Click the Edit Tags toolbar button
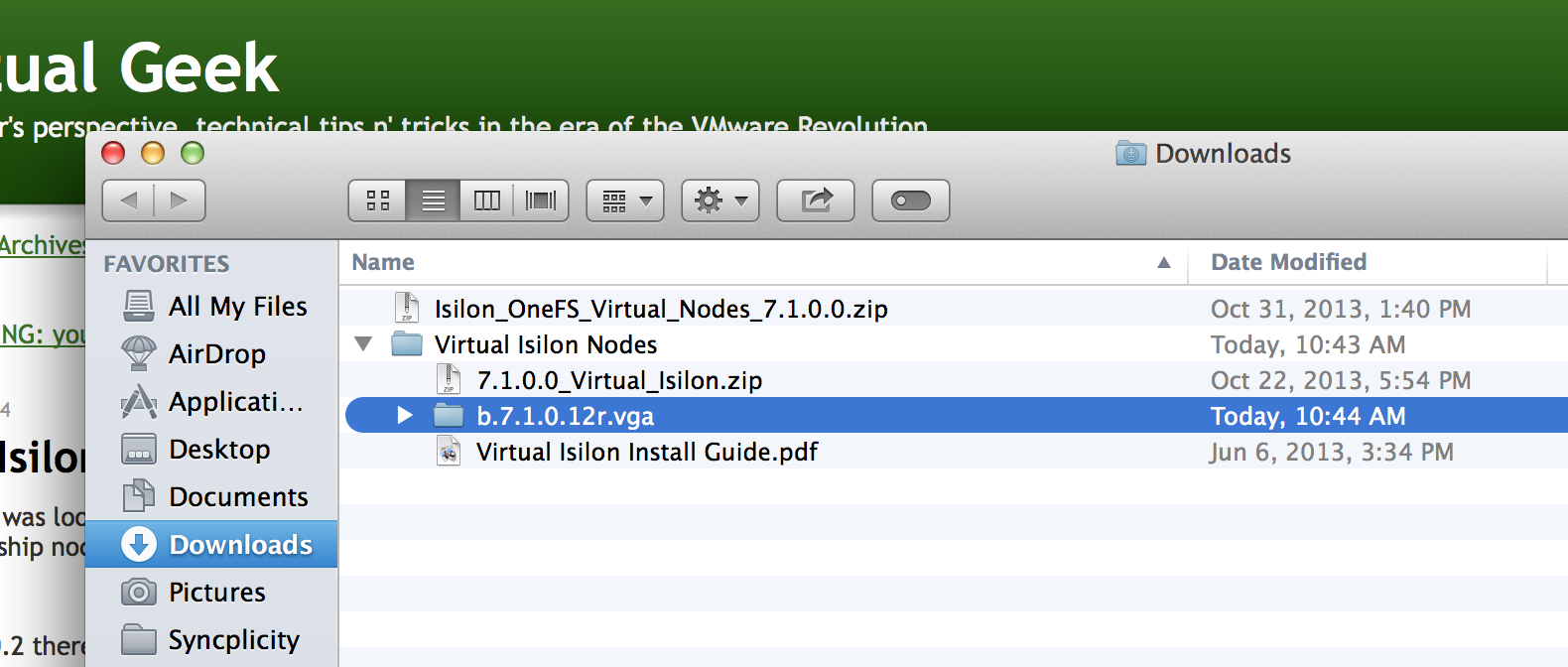Screen dimensions: 1568x667 coord(910,200)
